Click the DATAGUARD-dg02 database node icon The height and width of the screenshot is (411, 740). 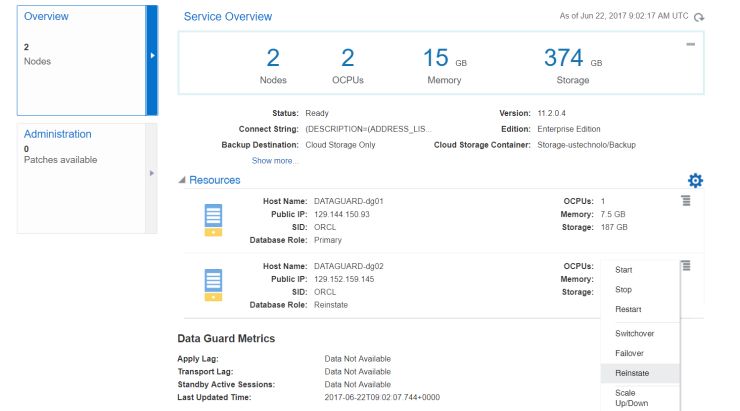213,284
